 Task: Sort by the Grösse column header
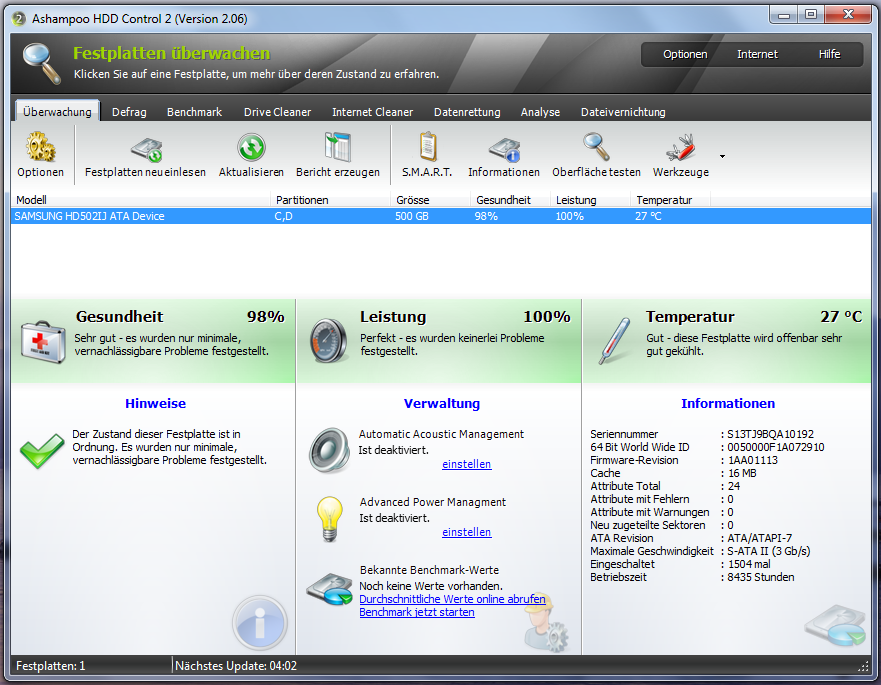click(430, 200)
